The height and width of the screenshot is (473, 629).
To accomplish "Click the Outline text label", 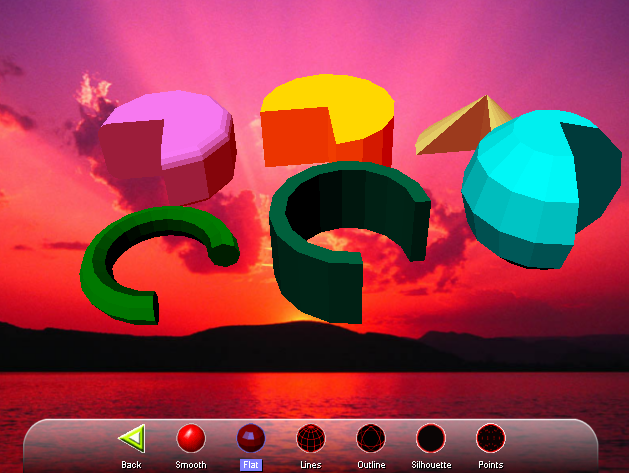I will [371, 465].
